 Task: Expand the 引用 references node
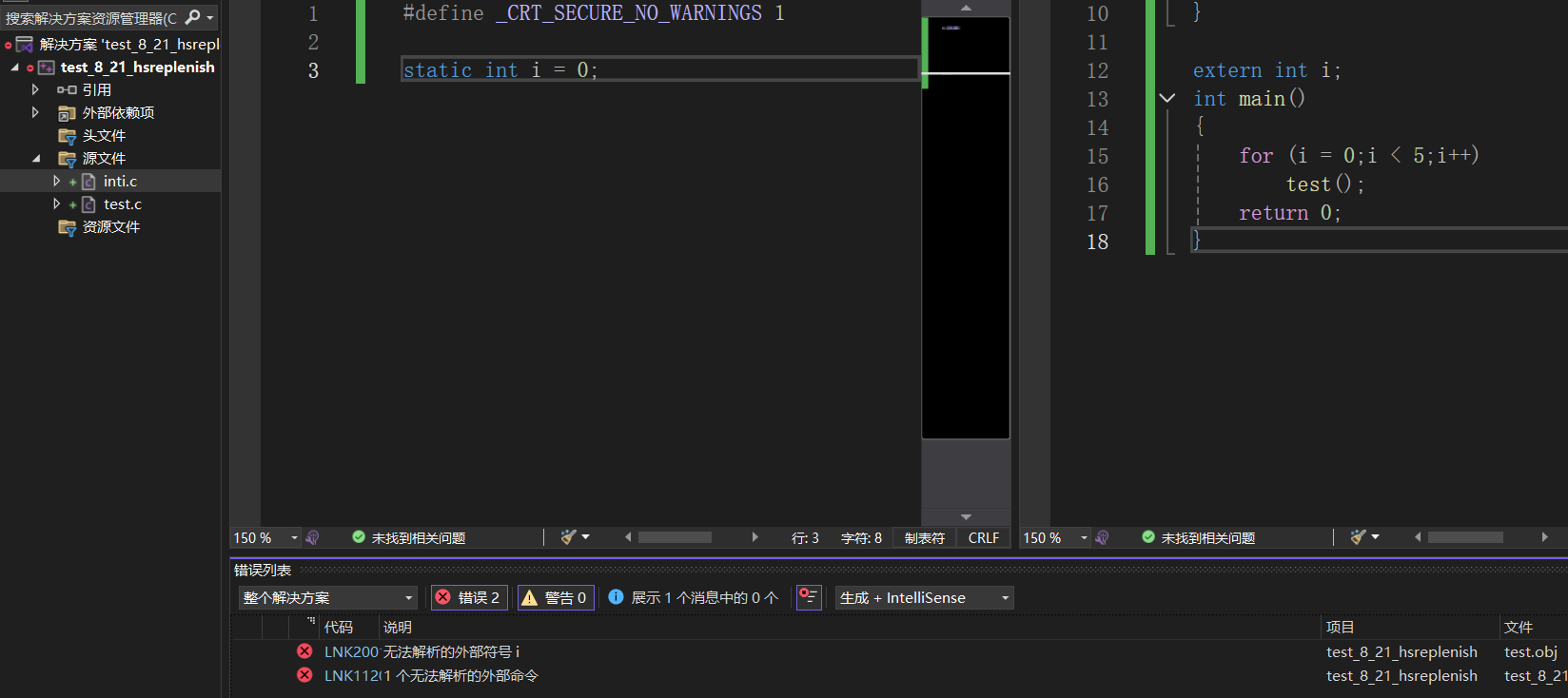(35, 89)
